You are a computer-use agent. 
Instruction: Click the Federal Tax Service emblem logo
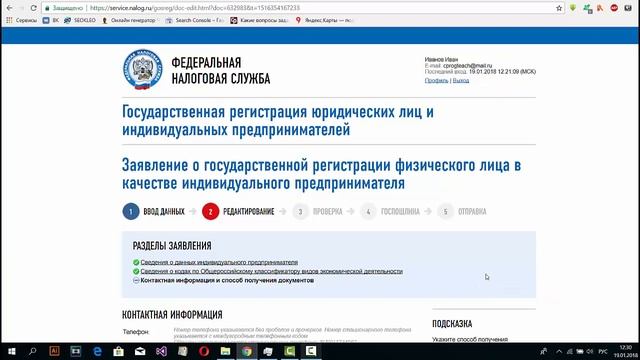142,70
